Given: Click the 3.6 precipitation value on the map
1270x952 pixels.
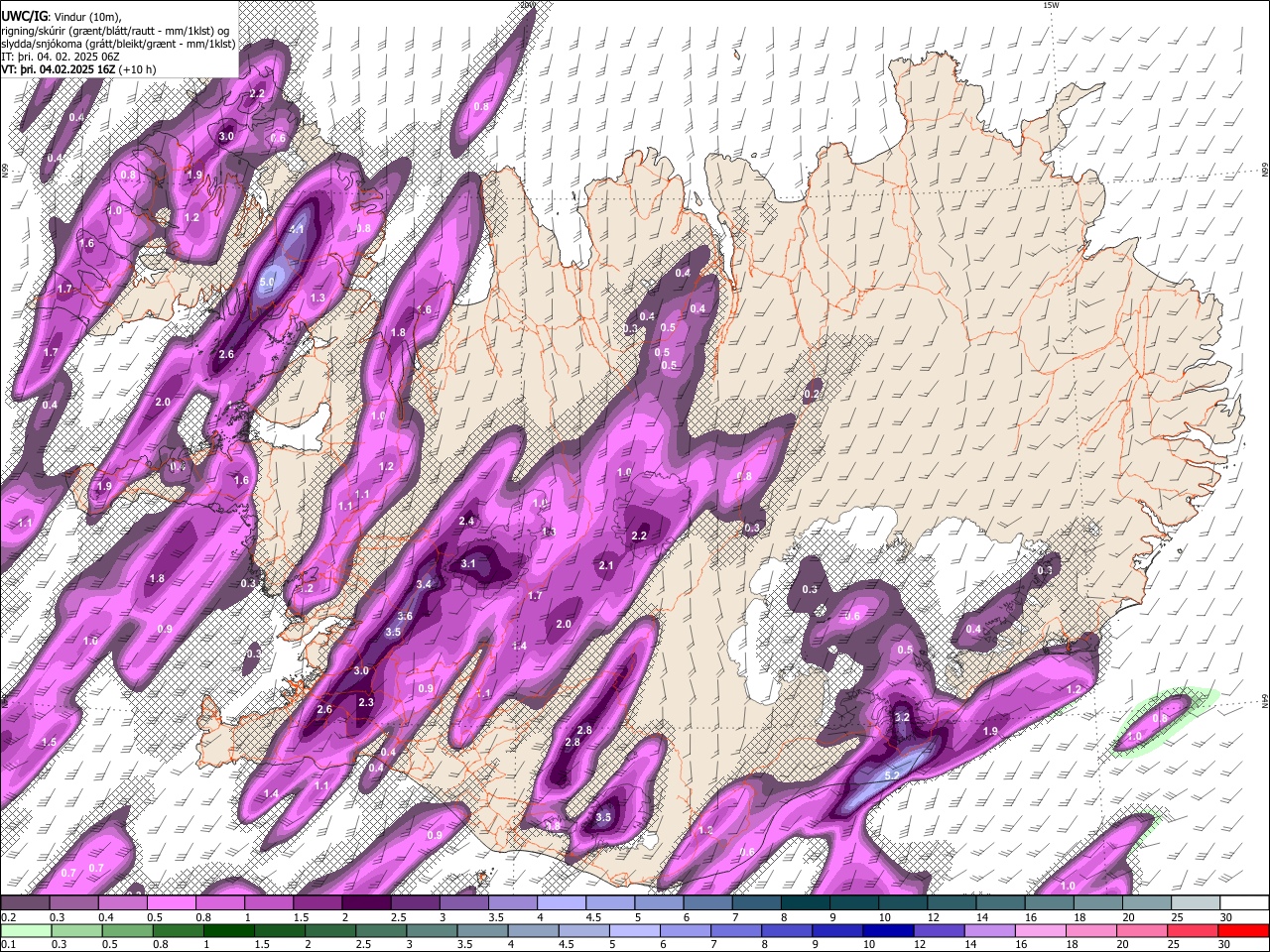Looking at the screenshot, I should (x=405, y=617).
